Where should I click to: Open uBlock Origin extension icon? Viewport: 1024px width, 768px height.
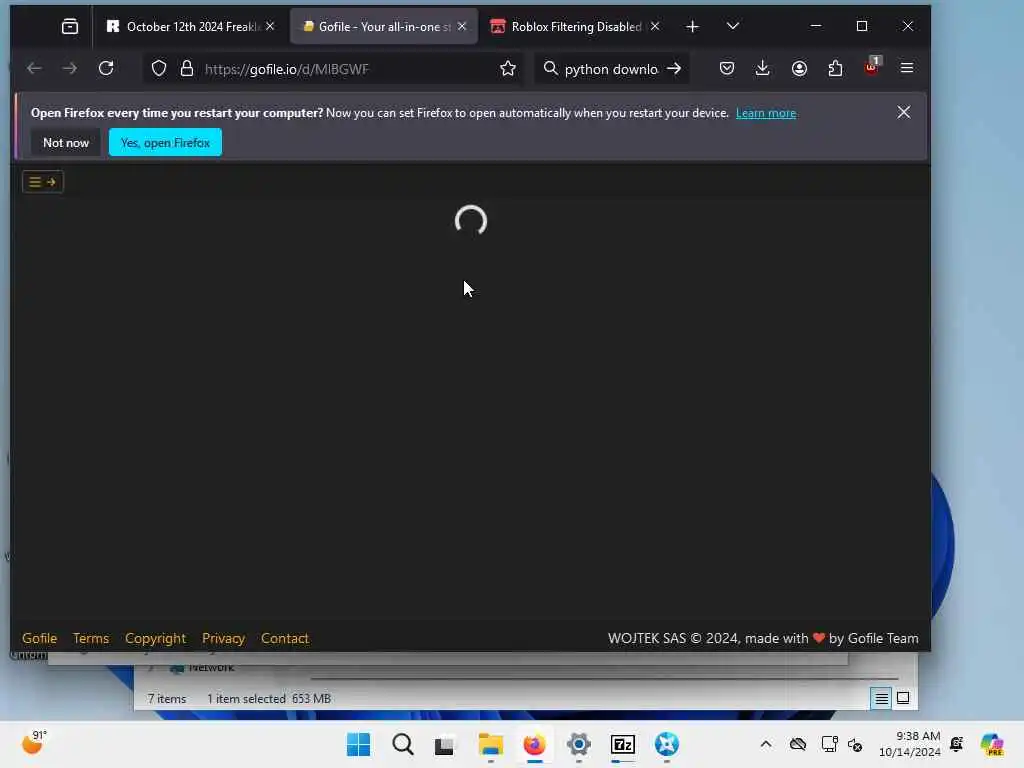(x=872, y=67)
